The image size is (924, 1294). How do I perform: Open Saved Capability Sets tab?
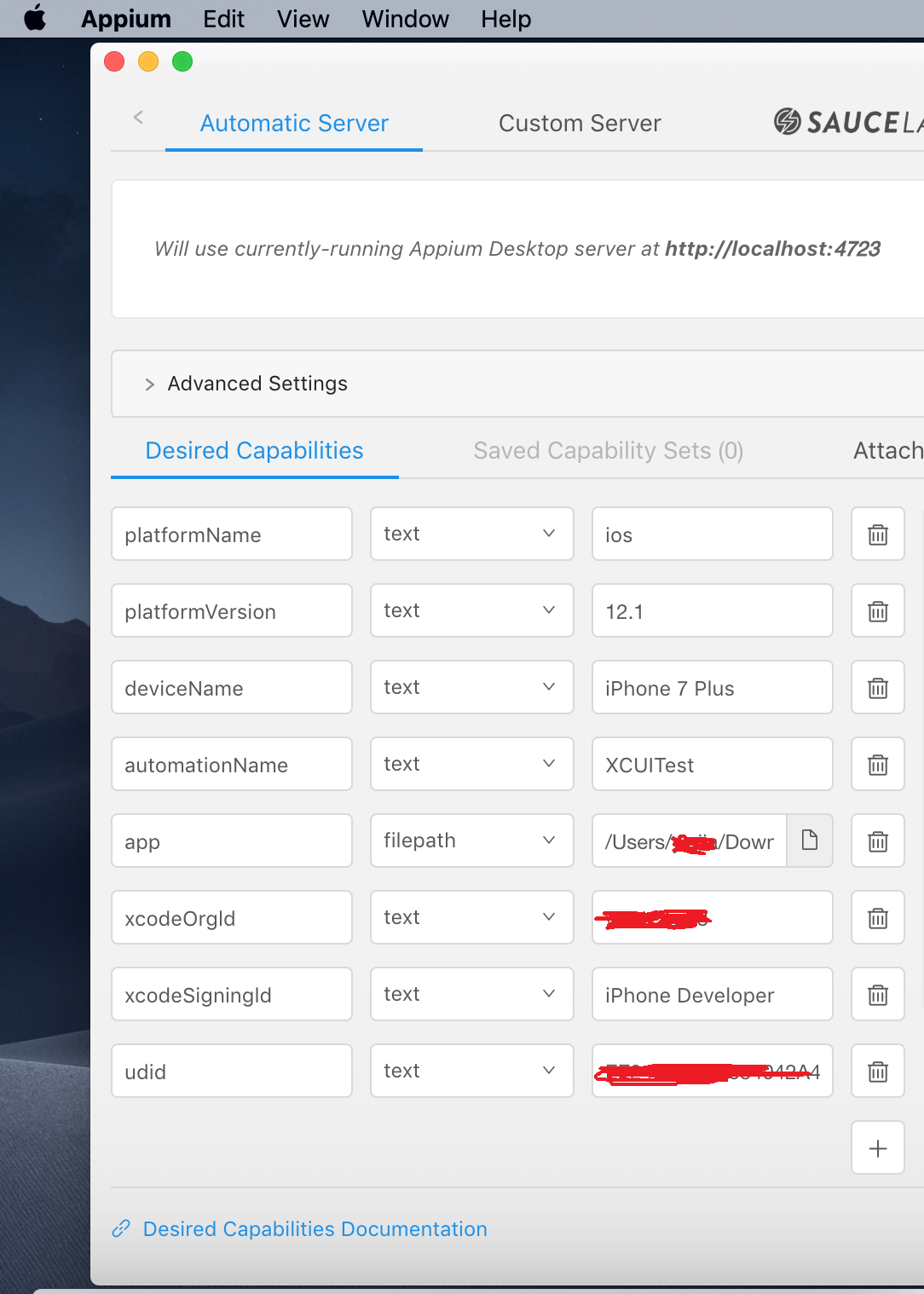point(609,450)
